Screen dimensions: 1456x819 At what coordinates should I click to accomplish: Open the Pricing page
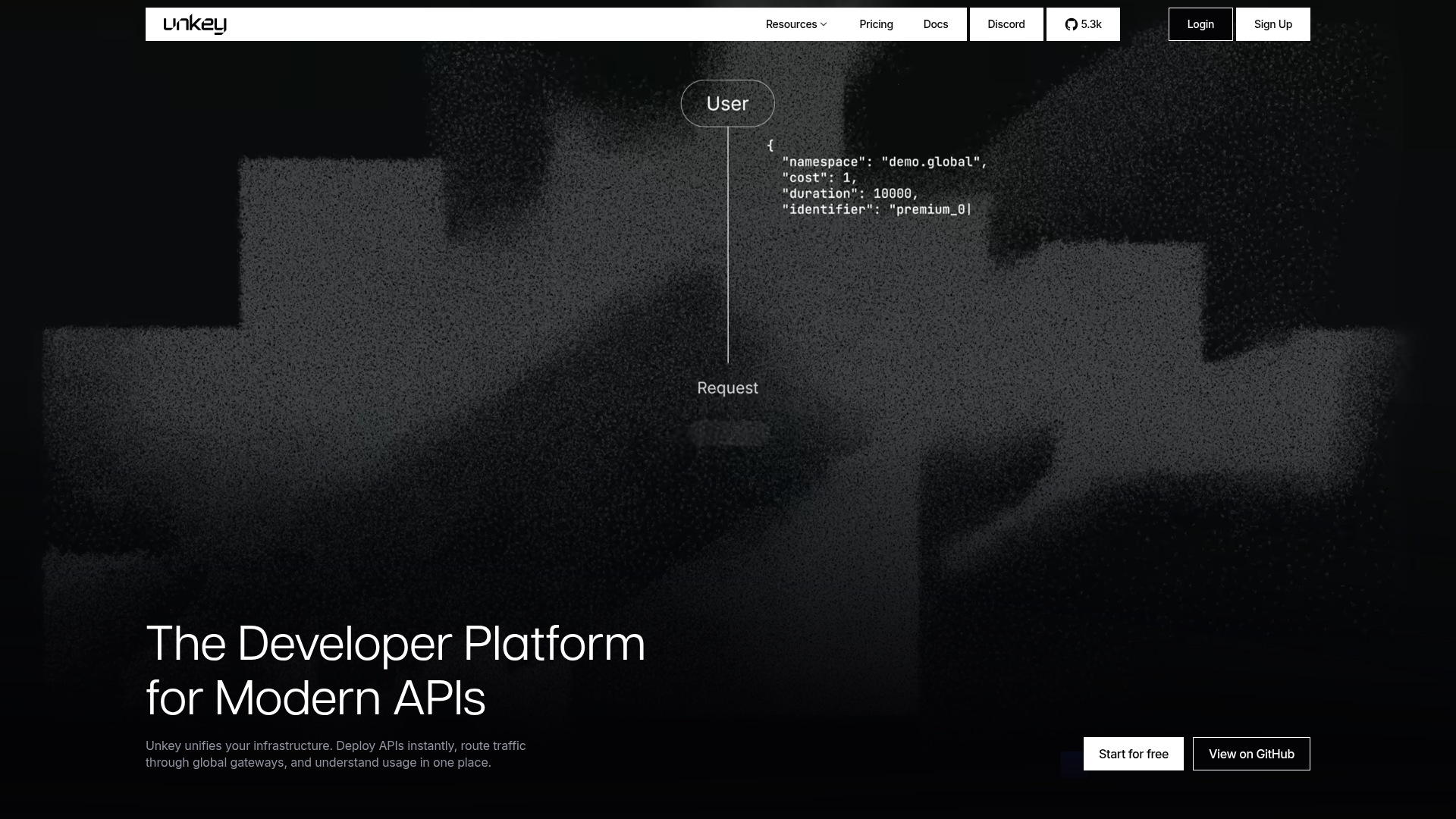click(876, 24)
